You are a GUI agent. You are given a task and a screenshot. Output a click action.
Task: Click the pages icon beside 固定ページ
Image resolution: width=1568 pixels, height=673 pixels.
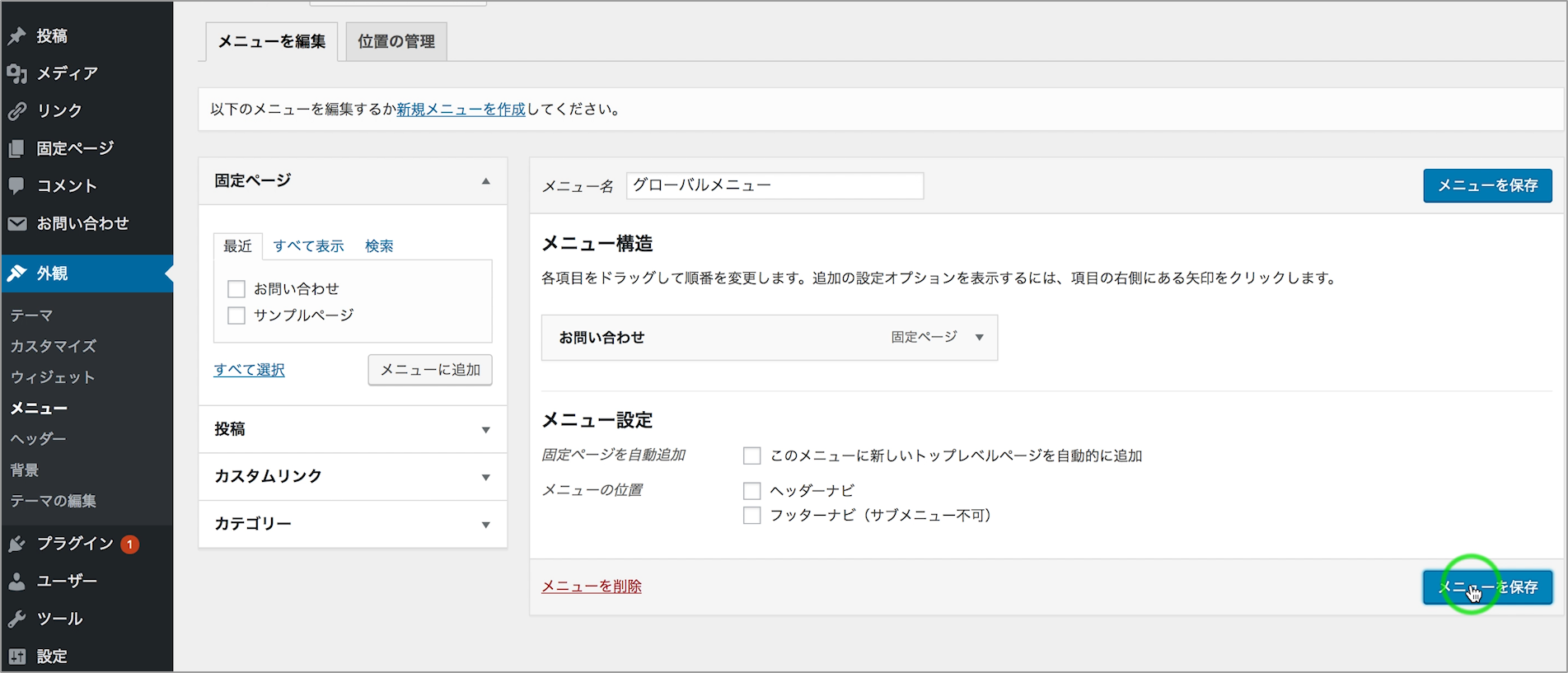[17, 149]
